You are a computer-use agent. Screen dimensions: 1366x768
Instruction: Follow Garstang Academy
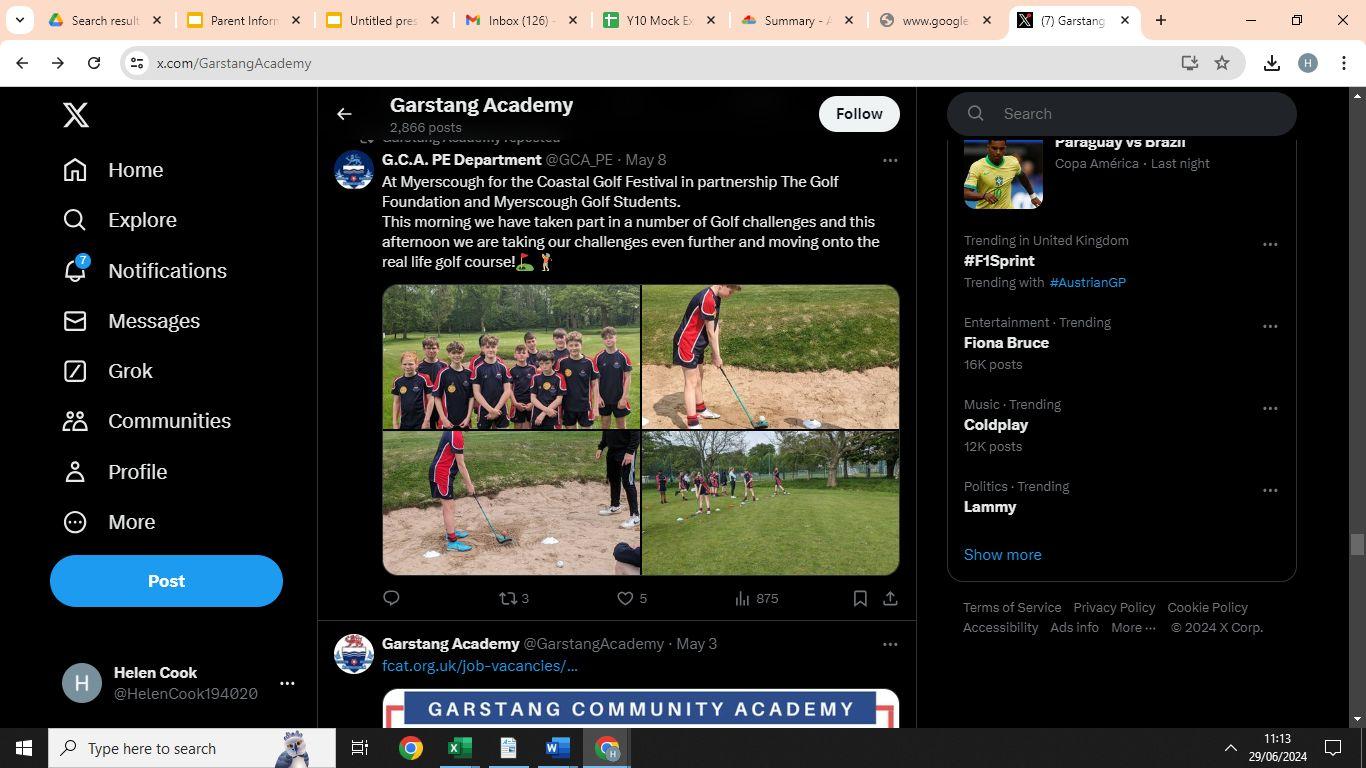(859, 114)
